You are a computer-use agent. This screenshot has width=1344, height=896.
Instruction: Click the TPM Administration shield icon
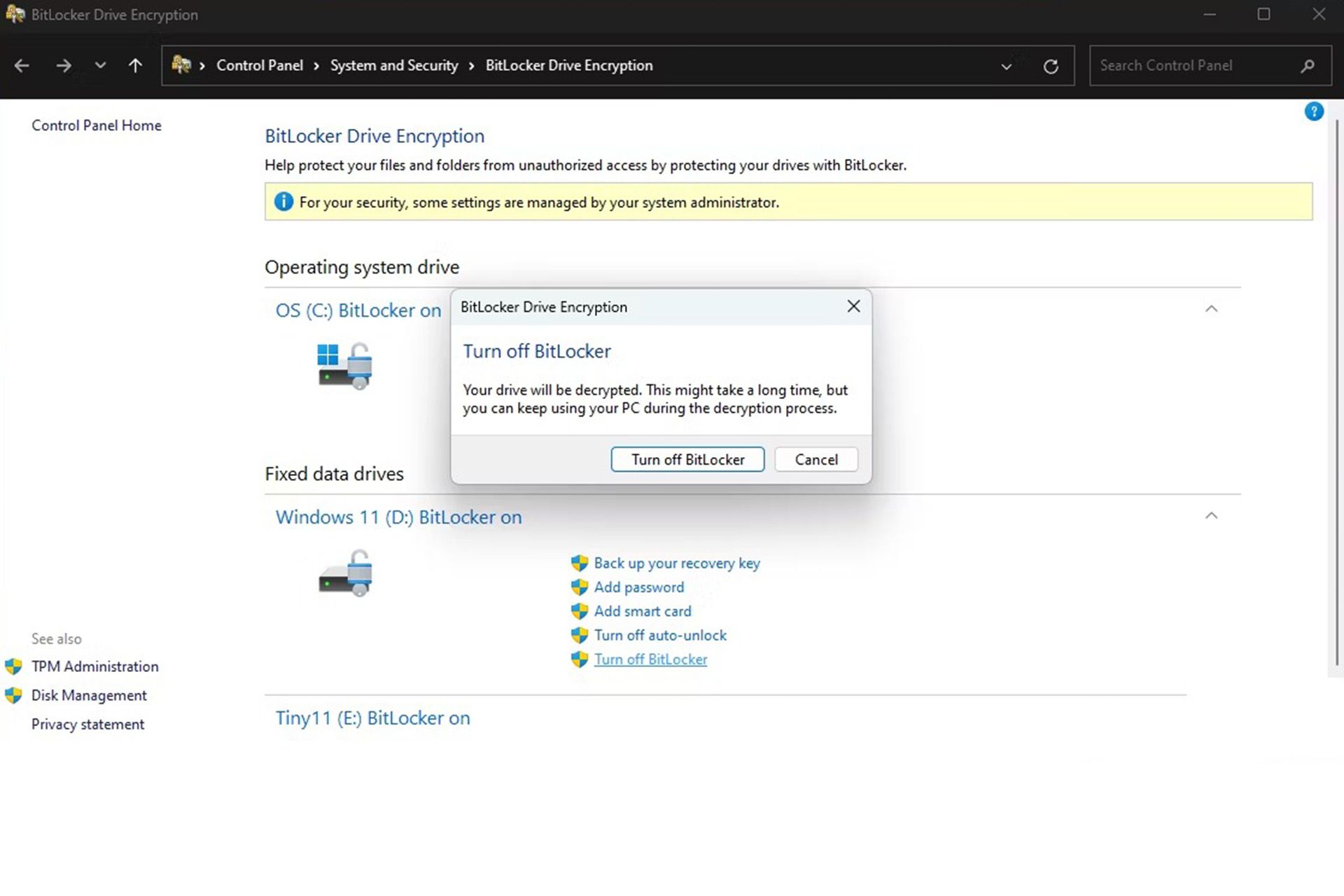13,666
